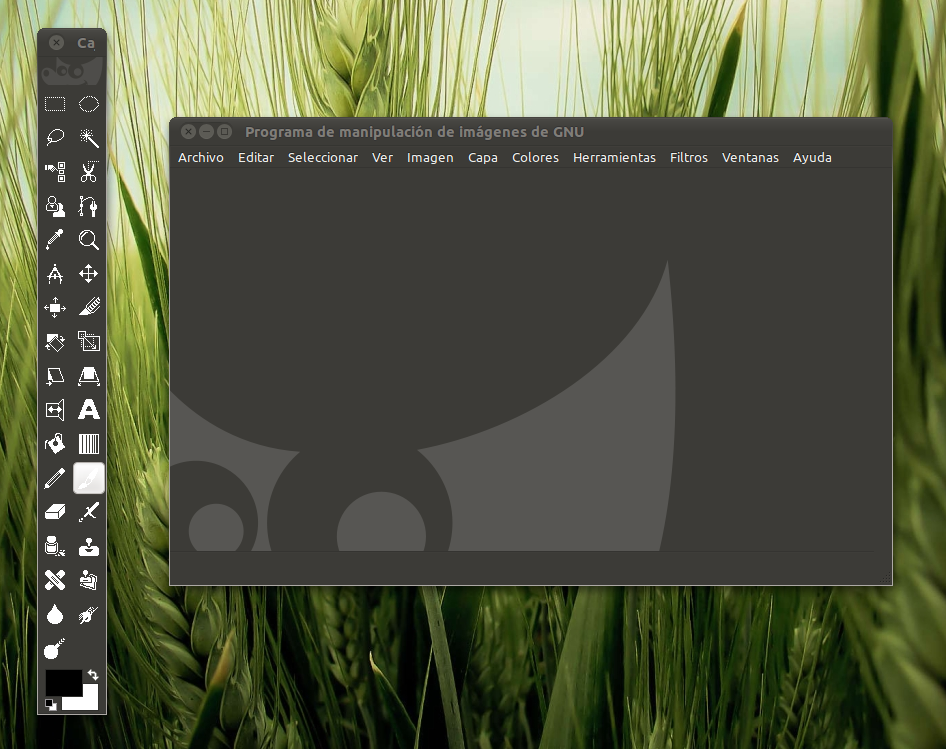Select the Ellipse Select tool
This screenshot has height=749, width=946.
pyautogui.click(x=89, y=104)
